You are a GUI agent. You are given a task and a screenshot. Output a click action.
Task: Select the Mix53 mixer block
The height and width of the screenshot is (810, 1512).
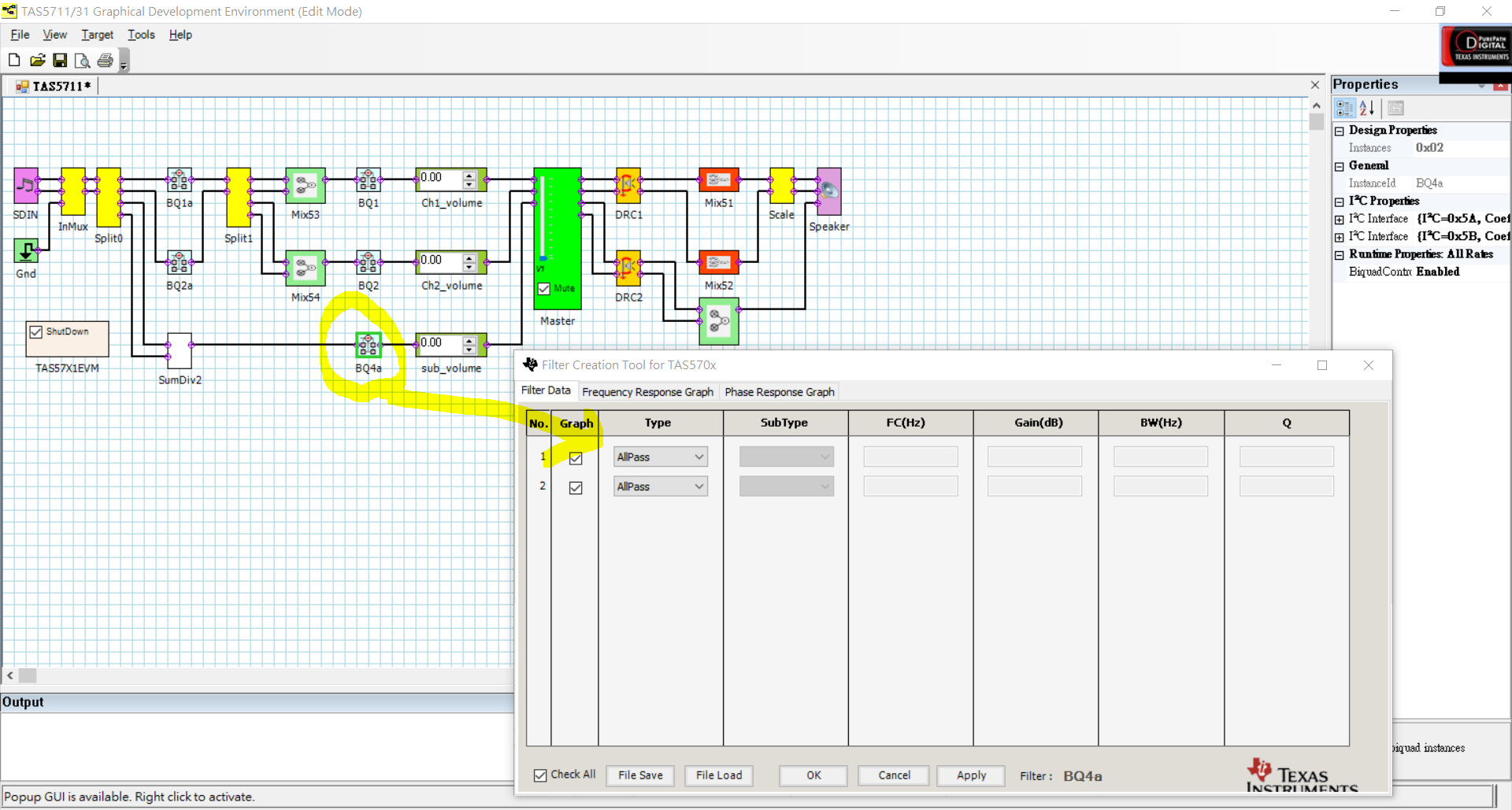point(306,186)
